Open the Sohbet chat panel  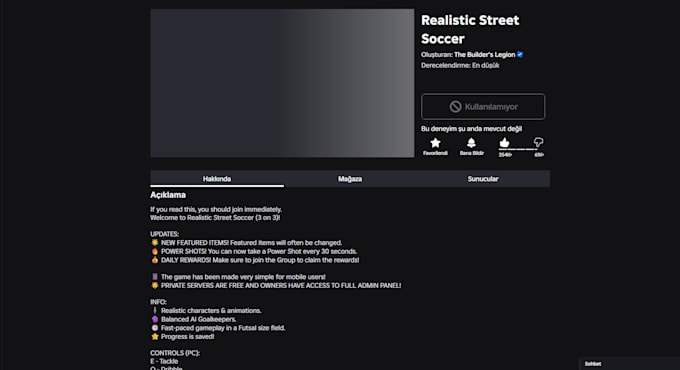pyautogui.click(x=629, y=363)
